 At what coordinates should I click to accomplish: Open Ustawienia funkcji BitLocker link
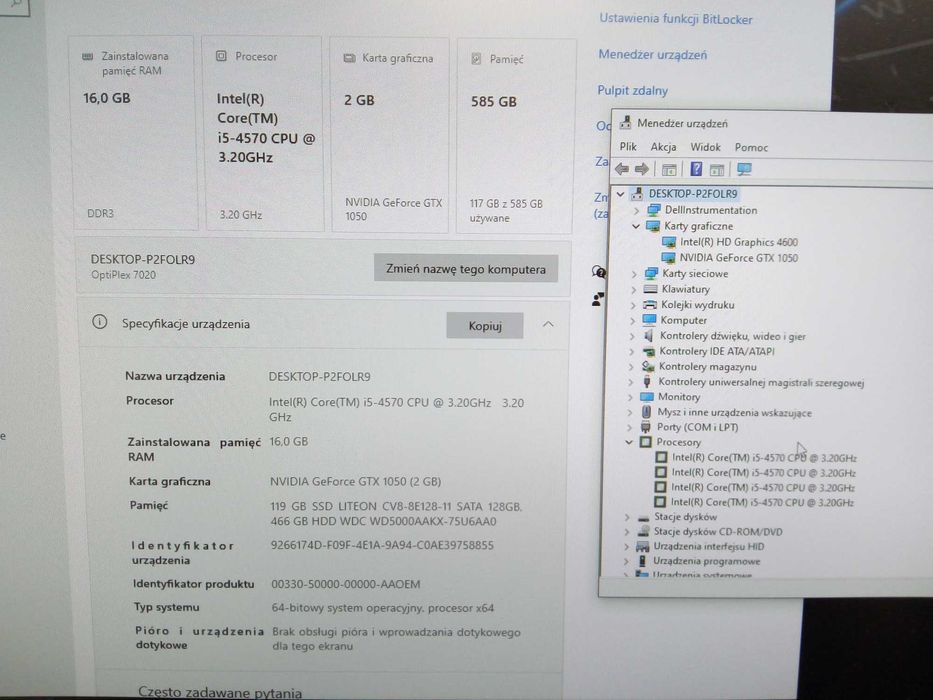point(675,19)
